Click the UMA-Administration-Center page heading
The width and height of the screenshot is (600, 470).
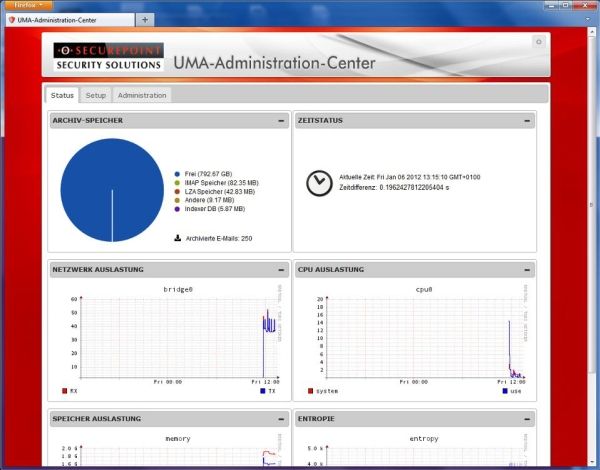coord(274,63)
